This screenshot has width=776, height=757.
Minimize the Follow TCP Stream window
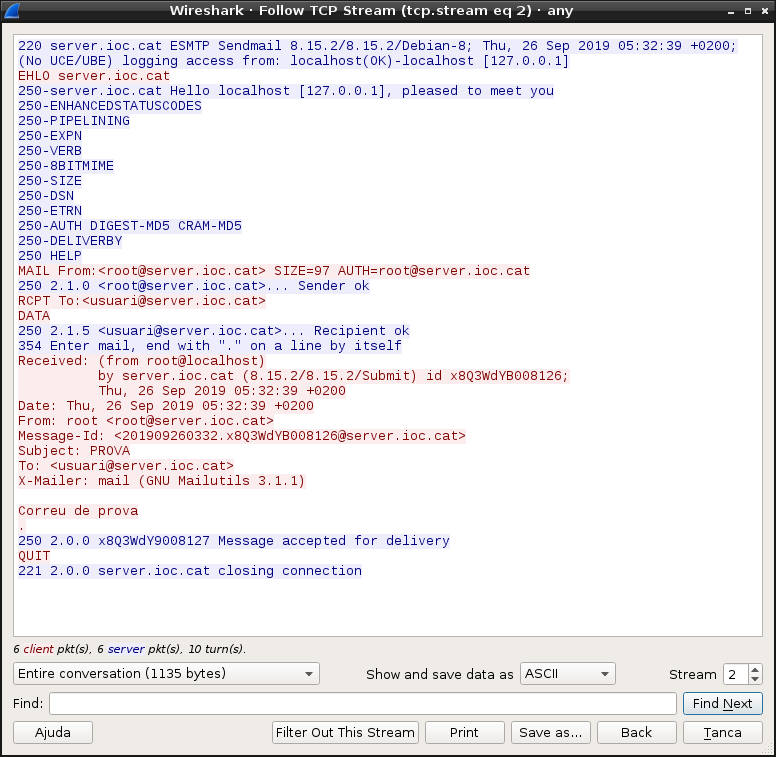(x=731, y=11)
